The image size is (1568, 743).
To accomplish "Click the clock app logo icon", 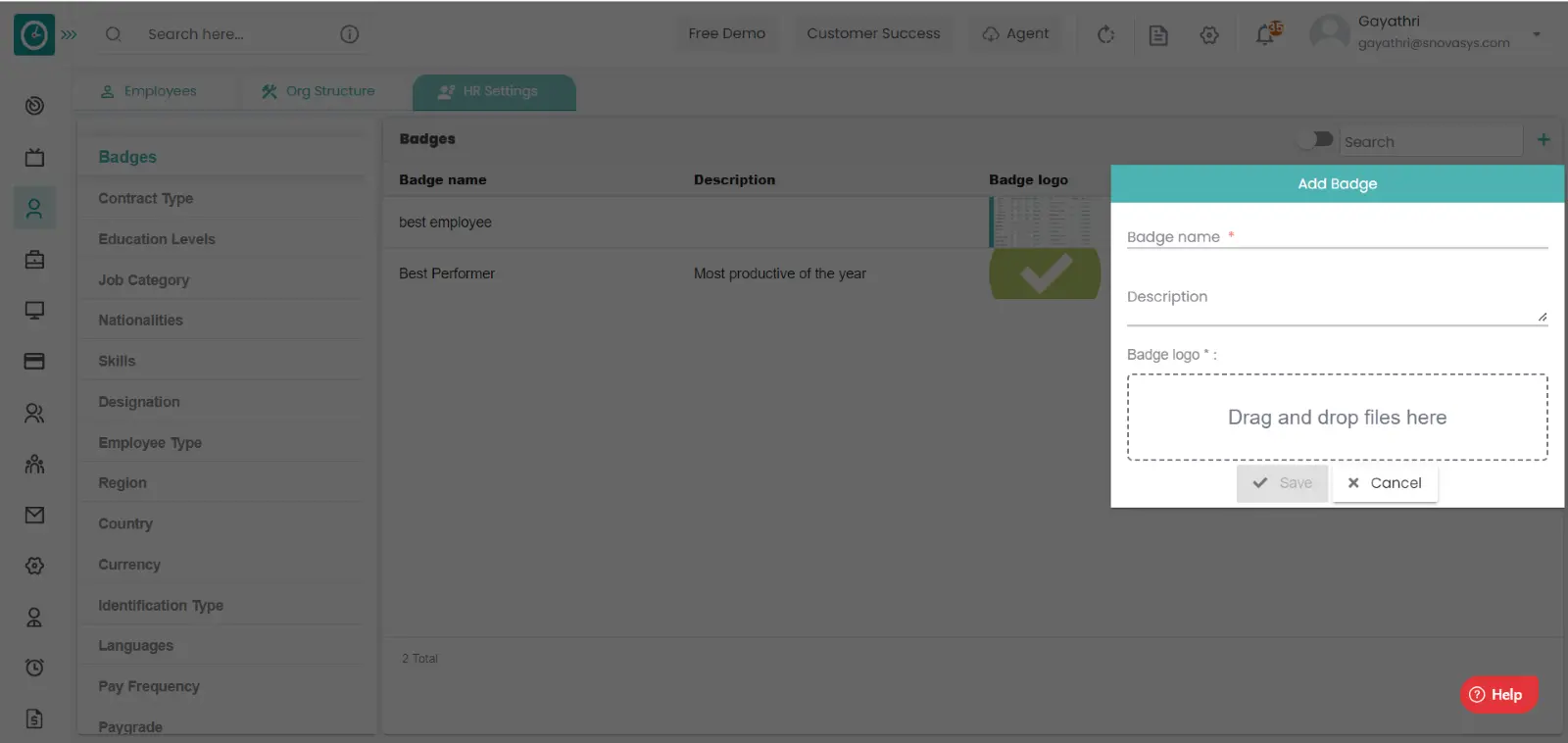I will tap(34, 34).
